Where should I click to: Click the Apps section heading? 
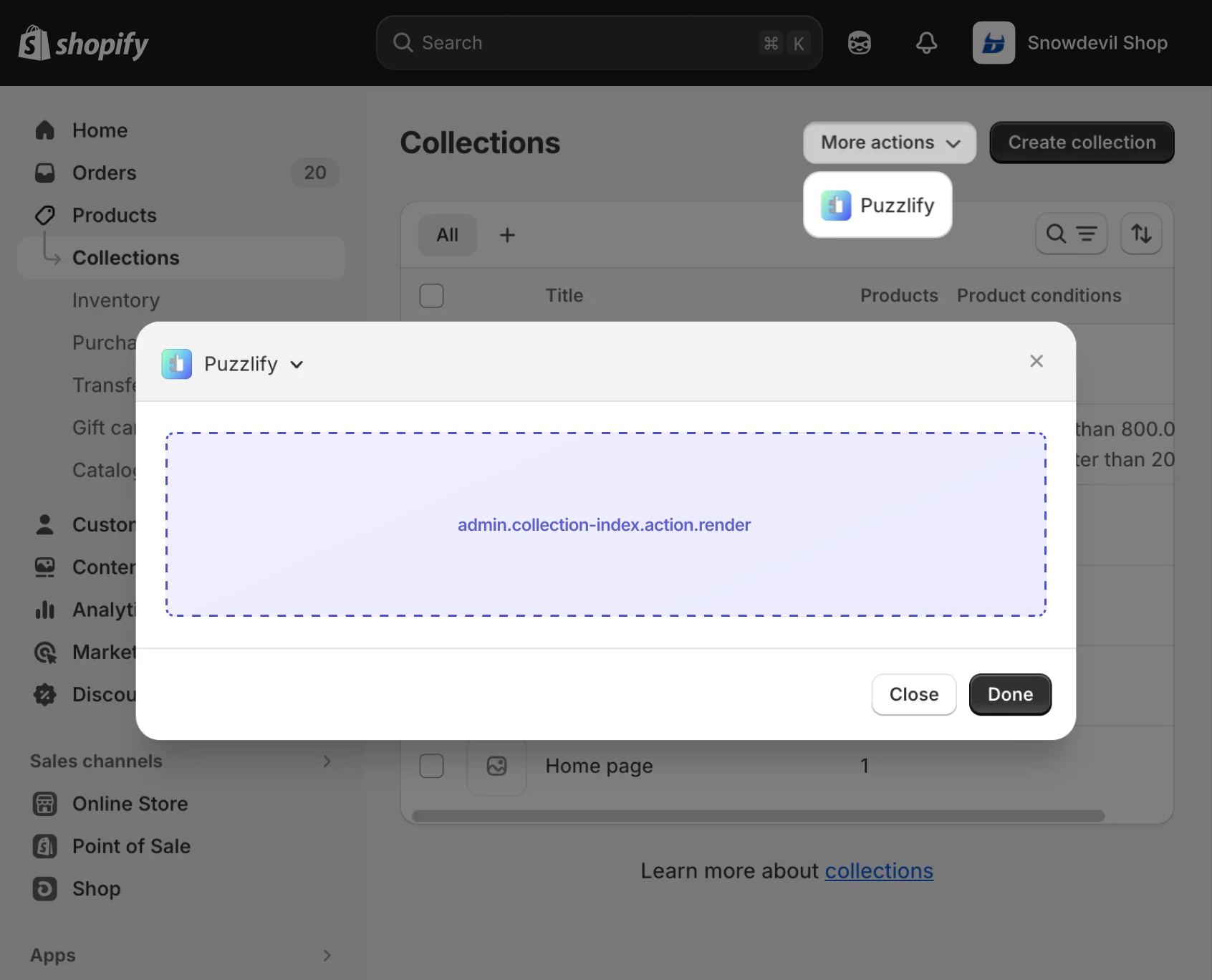[x=52, y=956]
